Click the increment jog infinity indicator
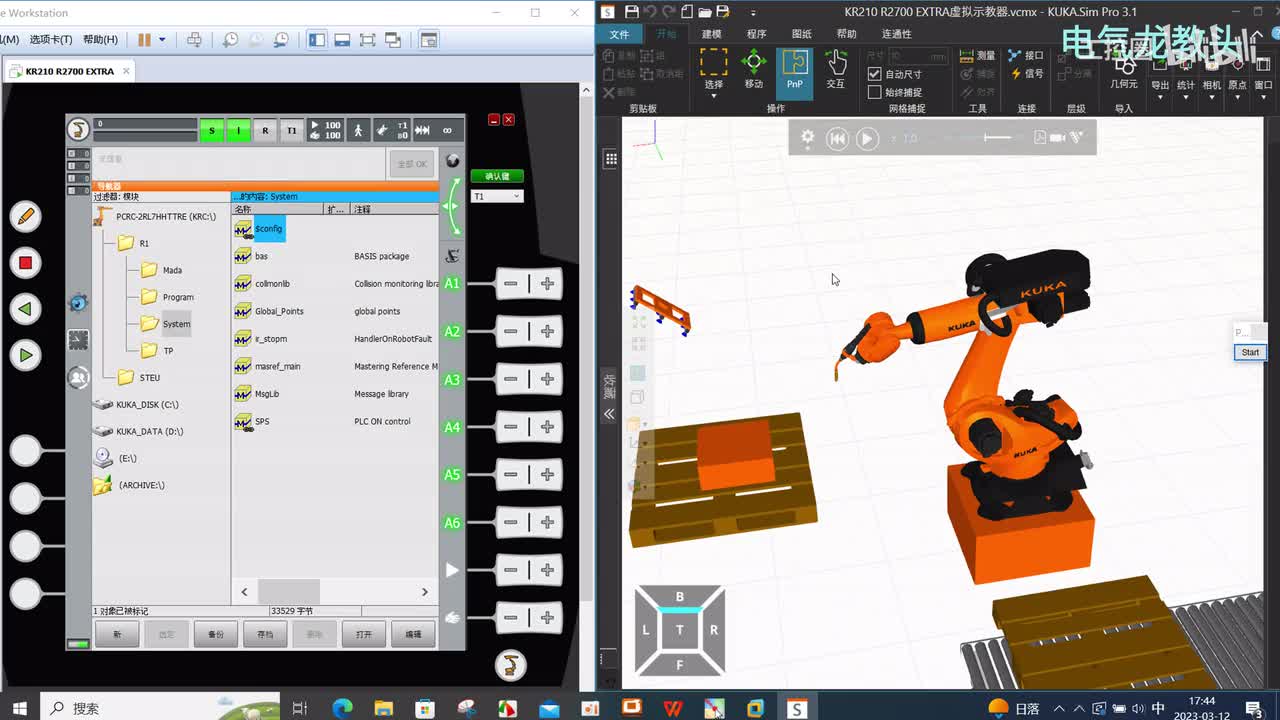The image size is (1280, 720). click(x=447, y=130)
